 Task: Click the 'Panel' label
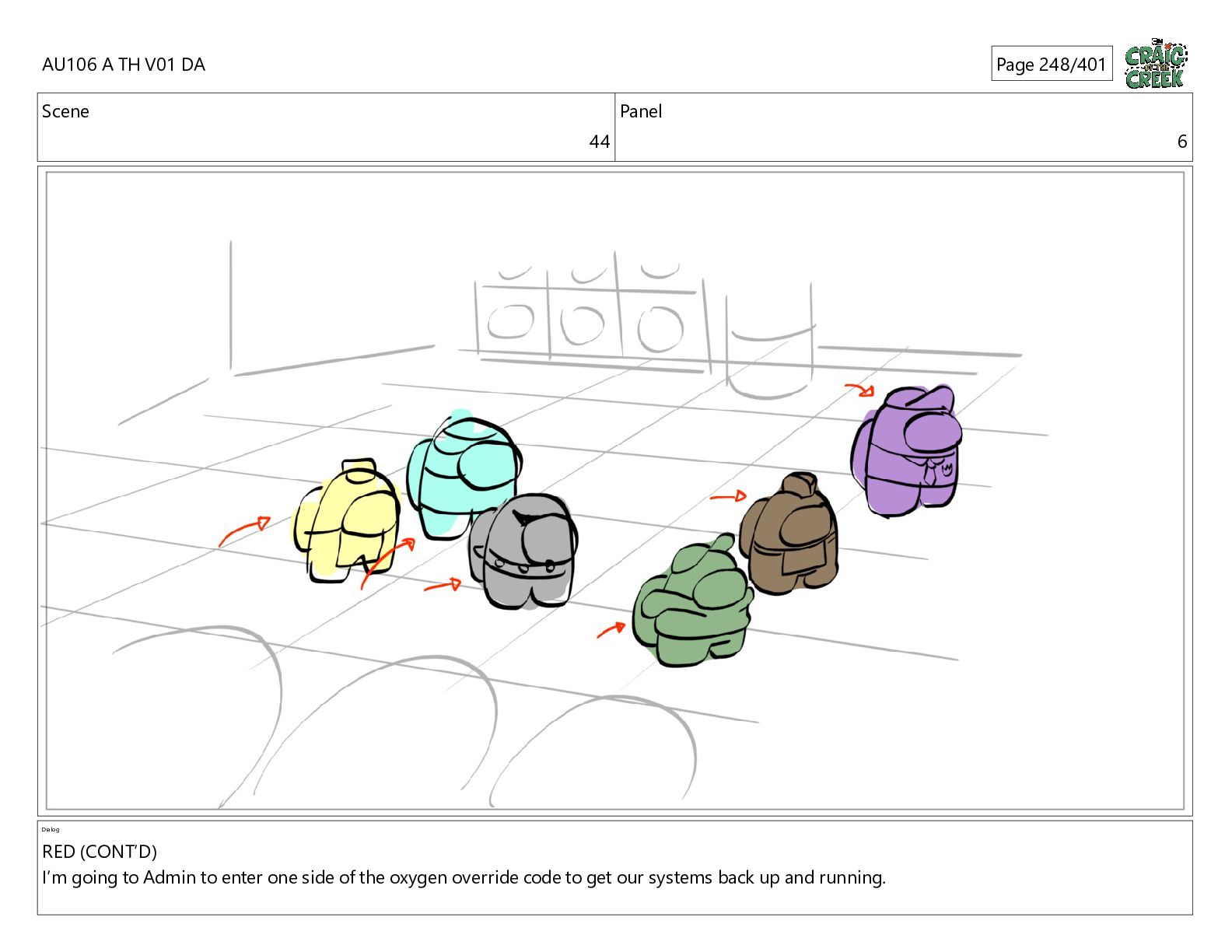pyautogui.click(x=641, y=111)
